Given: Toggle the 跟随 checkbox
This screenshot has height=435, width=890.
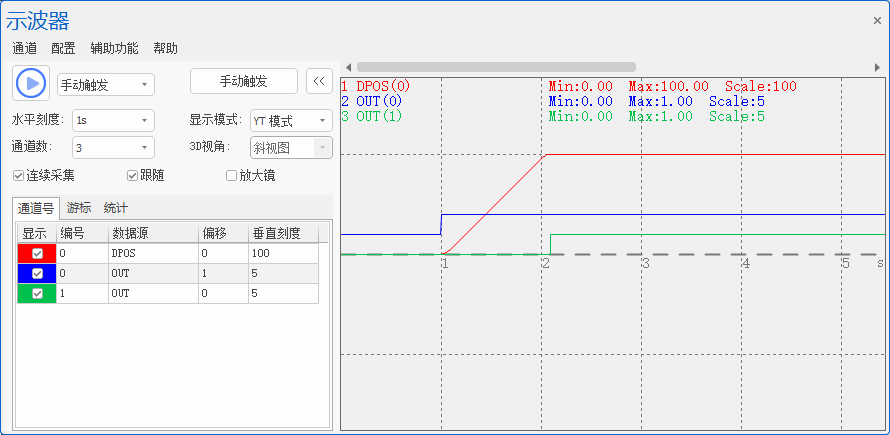Looking at the screenshot, I should pyautogui.click(x=132, y=176).
